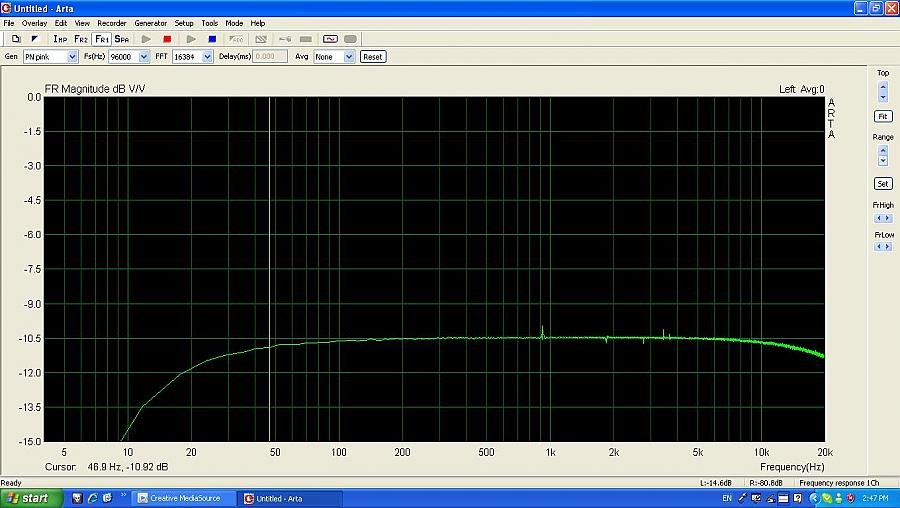The height and width of the screenshot is (508, 900).
Task: Switch to Creative MediaSource taskbar window
Action: tap(184, 498)
